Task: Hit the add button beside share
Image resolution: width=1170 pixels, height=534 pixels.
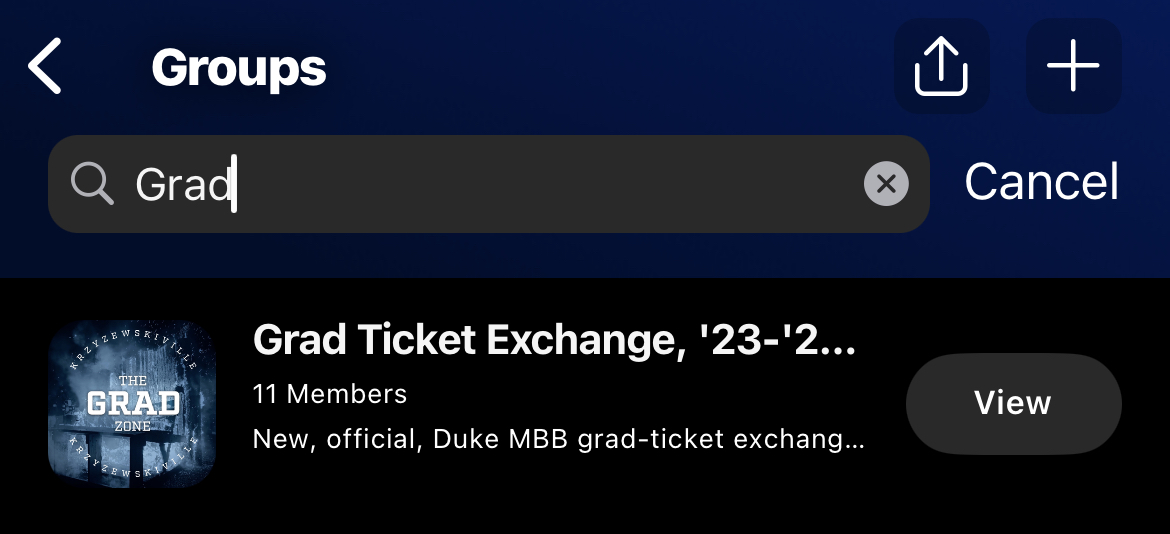Action: click(x=1073, y=66)
